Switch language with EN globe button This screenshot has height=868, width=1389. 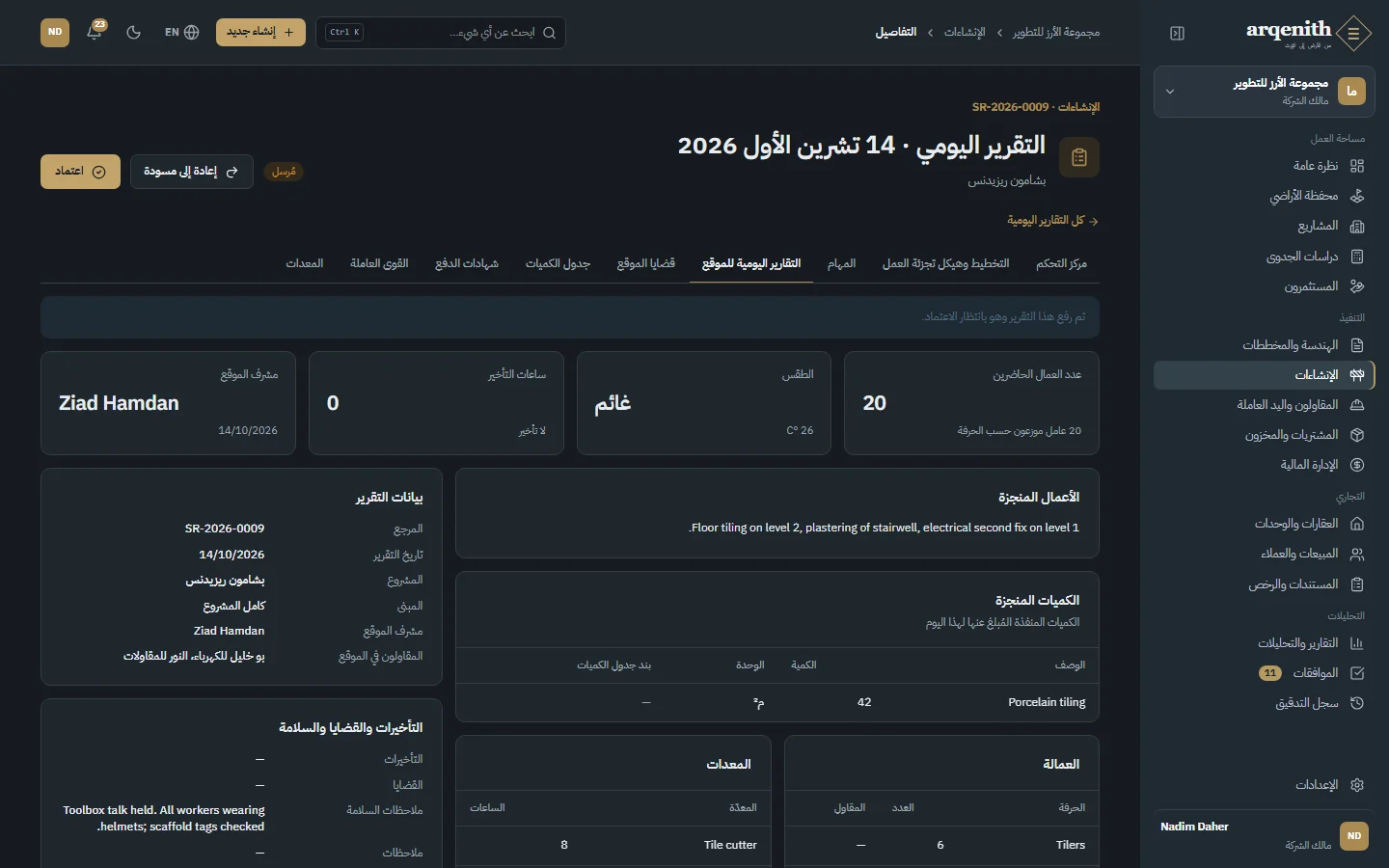click(x=181, y=32)
